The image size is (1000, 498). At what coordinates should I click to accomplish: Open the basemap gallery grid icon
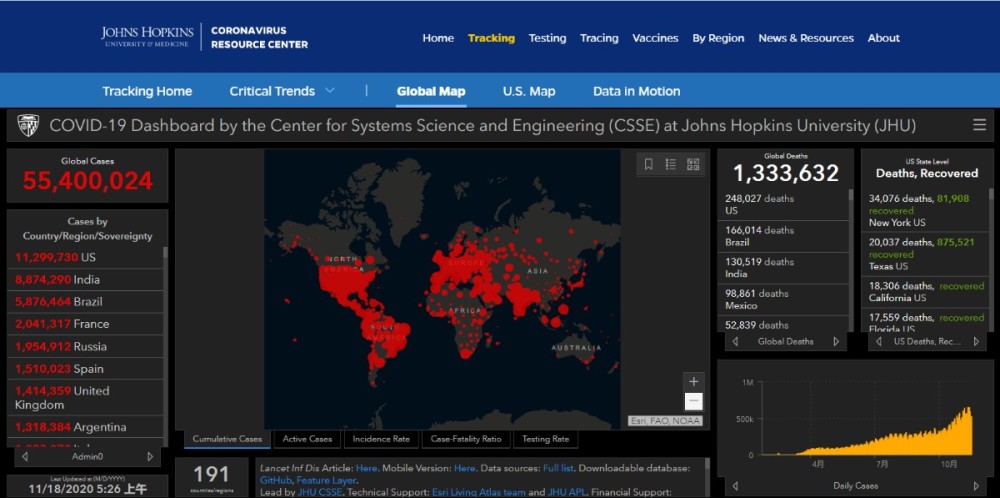(x=693, y=165)
